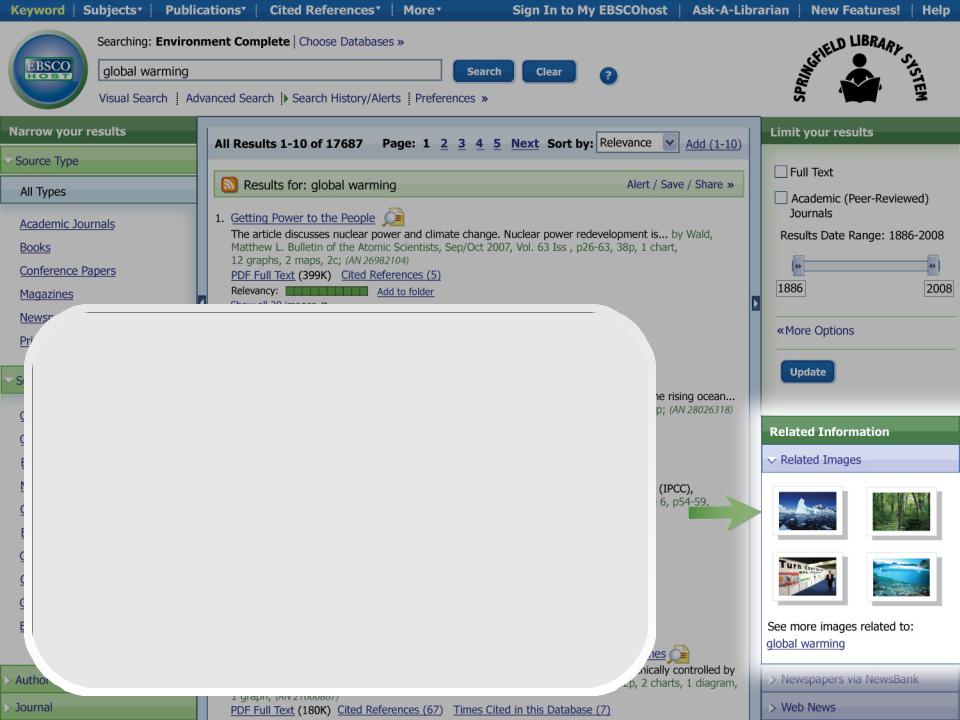Open the Sort by Relevance dropdown

coord(637,143)
